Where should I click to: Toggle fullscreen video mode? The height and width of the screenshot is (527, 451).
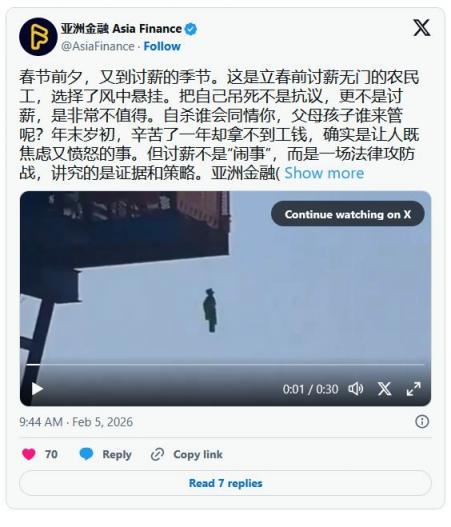point(413,389)
